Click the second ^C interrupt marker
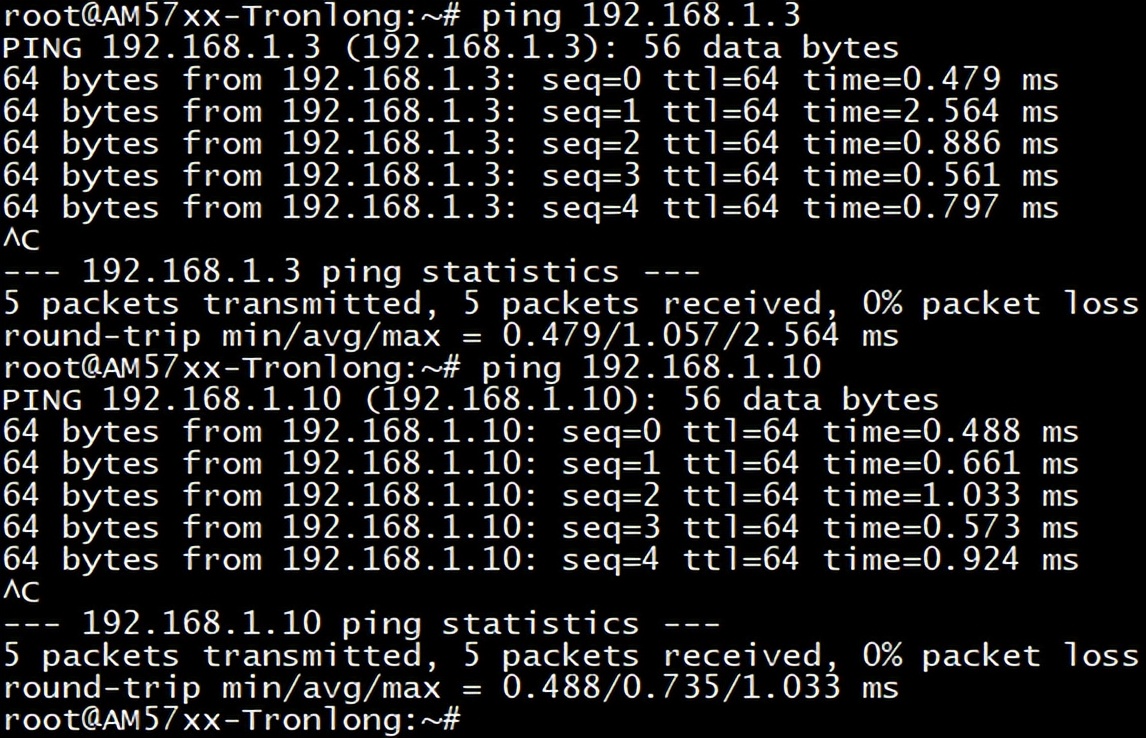The image size is (1146, 738). click(x=21, y=591)
